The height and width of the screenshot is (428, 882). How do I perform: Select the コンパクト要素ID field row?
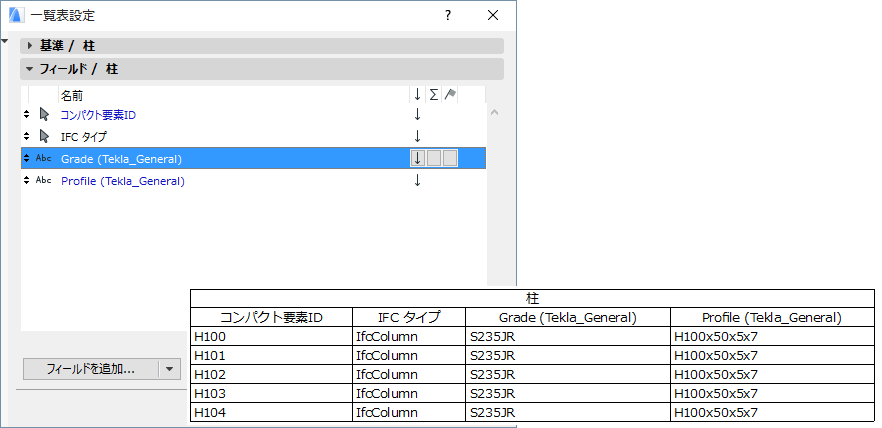(98, 114)
